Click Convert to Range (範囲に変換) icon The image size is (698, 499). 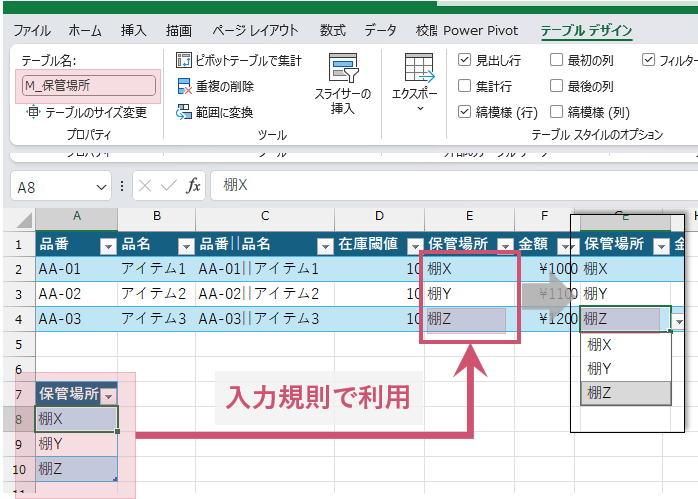[x=183, y=112]
